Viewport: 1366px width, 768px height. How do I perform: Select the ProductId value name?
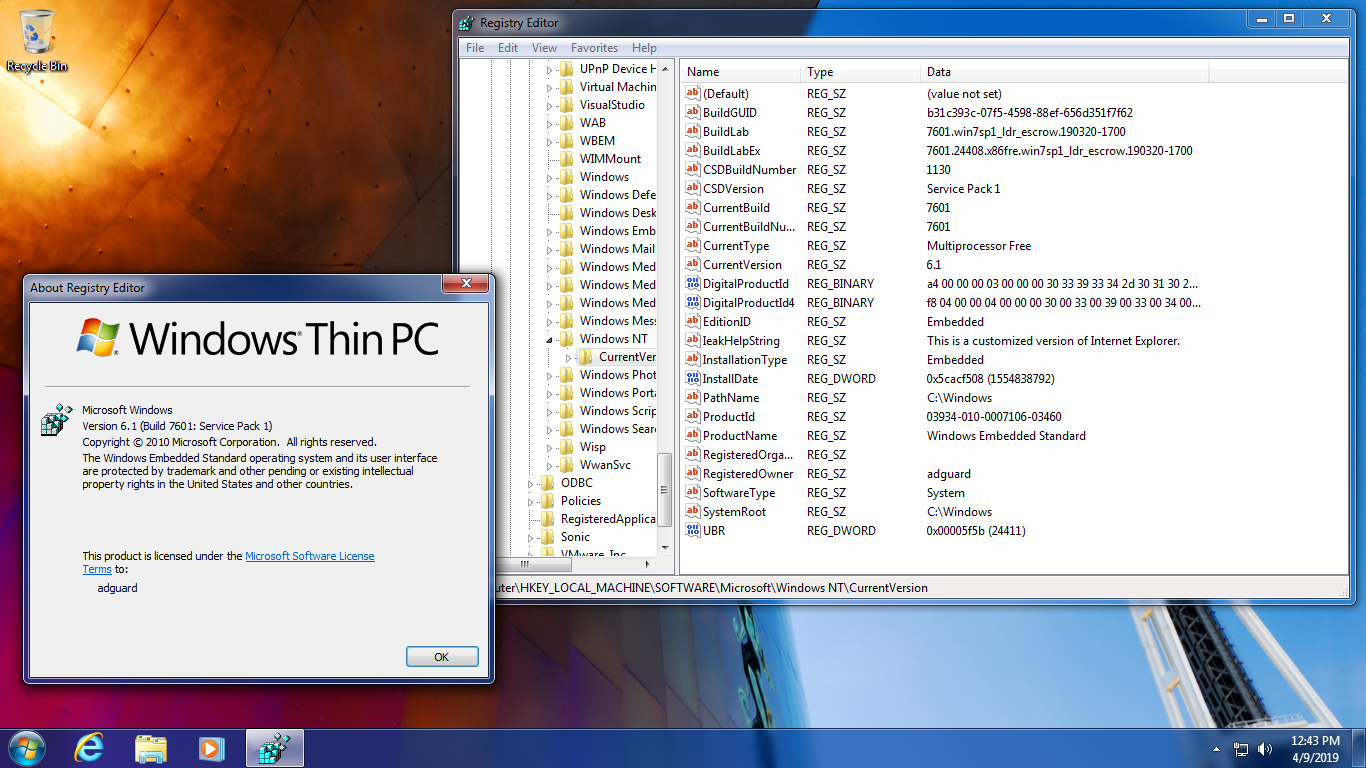click(728, 416)
